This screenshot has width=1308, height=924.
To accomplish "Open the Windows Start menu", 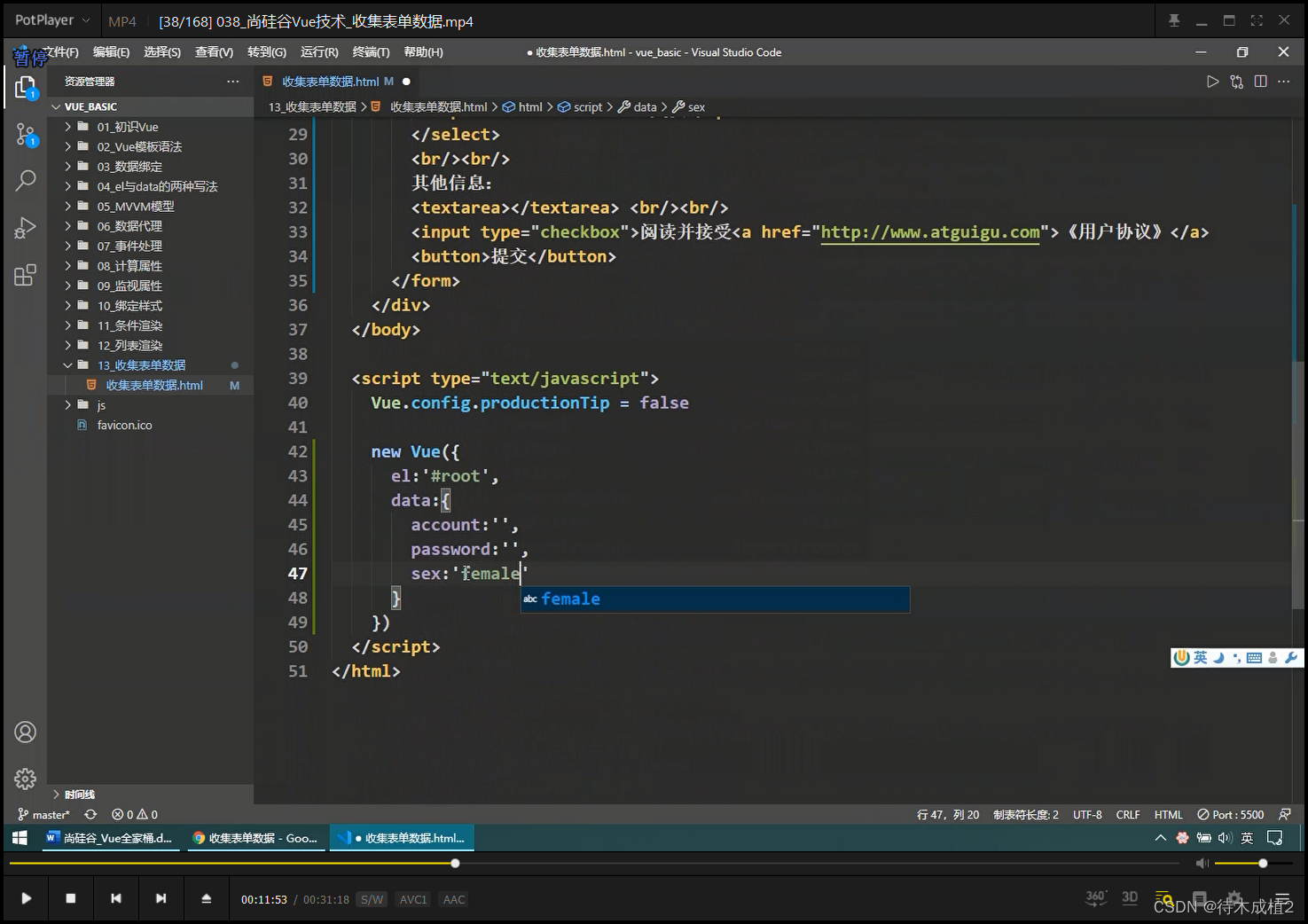I will (20, 837).
